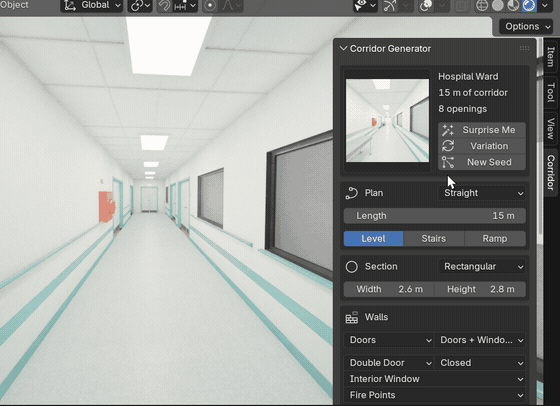The image size is (560, 406).
Task: Open selectability and visibility filter dropdown
Action: [x=365, y=6]
